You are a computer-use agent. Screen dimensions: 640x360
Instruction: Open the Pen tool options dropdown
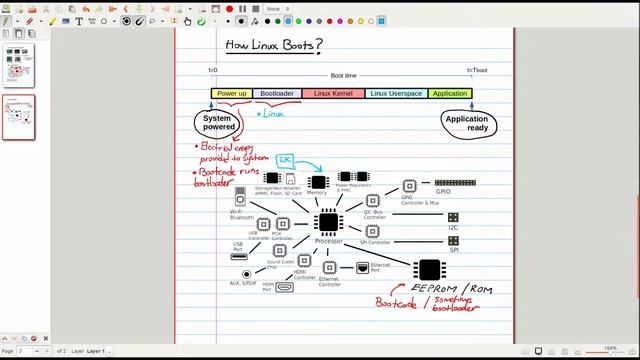pyautogui.click(x=17, y=21)
